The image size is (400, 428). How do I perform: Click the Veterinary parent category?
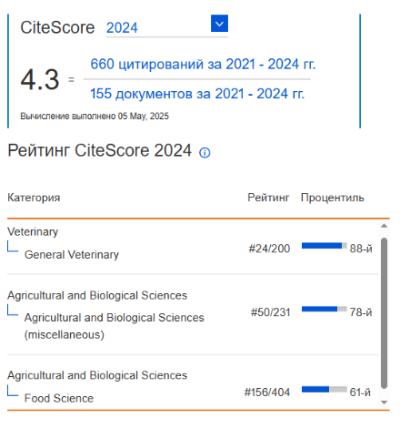[x=33, y=232]
